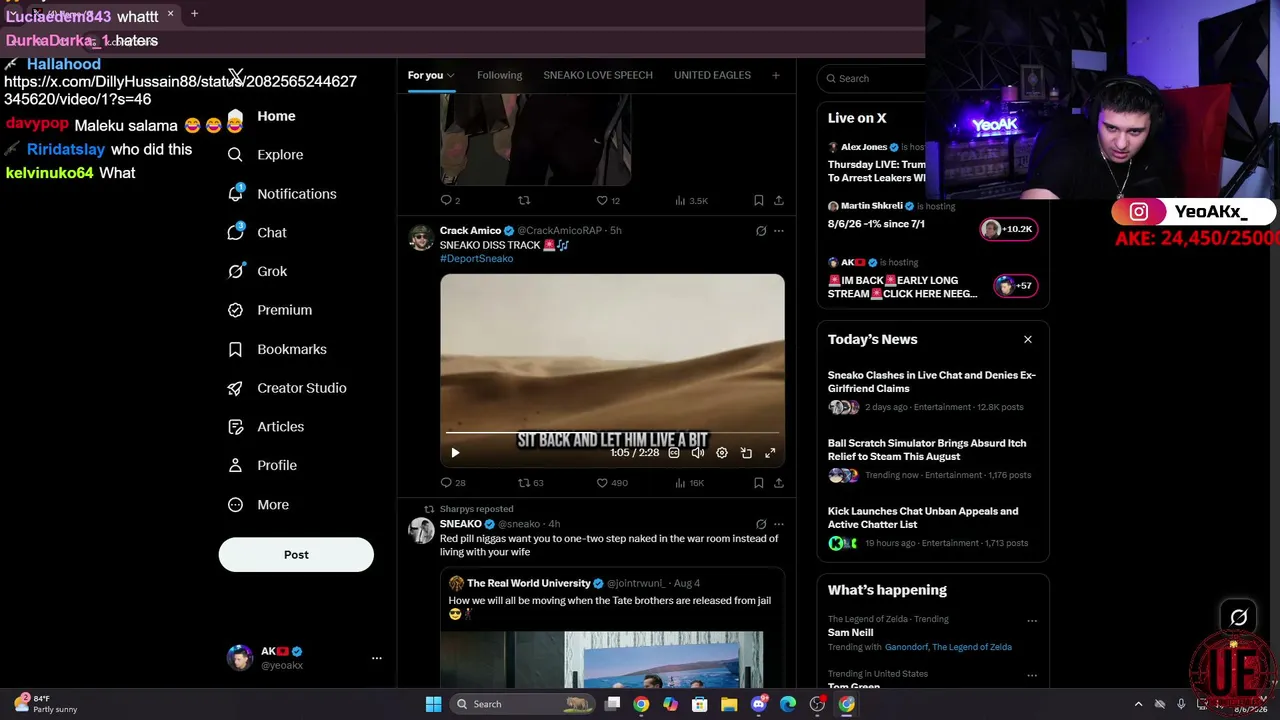Open Articles in the sidebar

coord(266,427)
